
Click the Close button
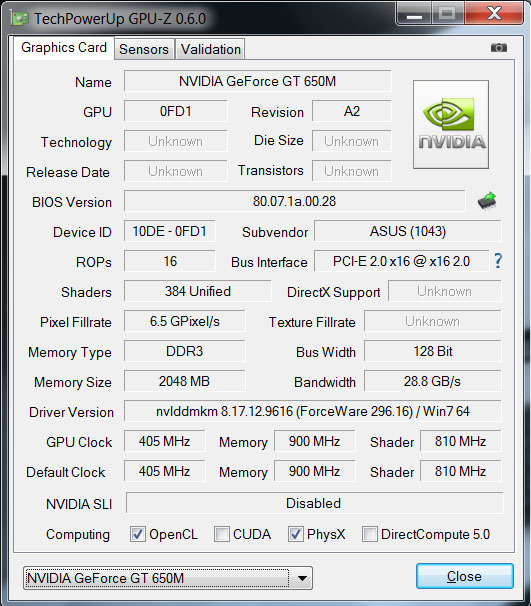coord(465,576)
